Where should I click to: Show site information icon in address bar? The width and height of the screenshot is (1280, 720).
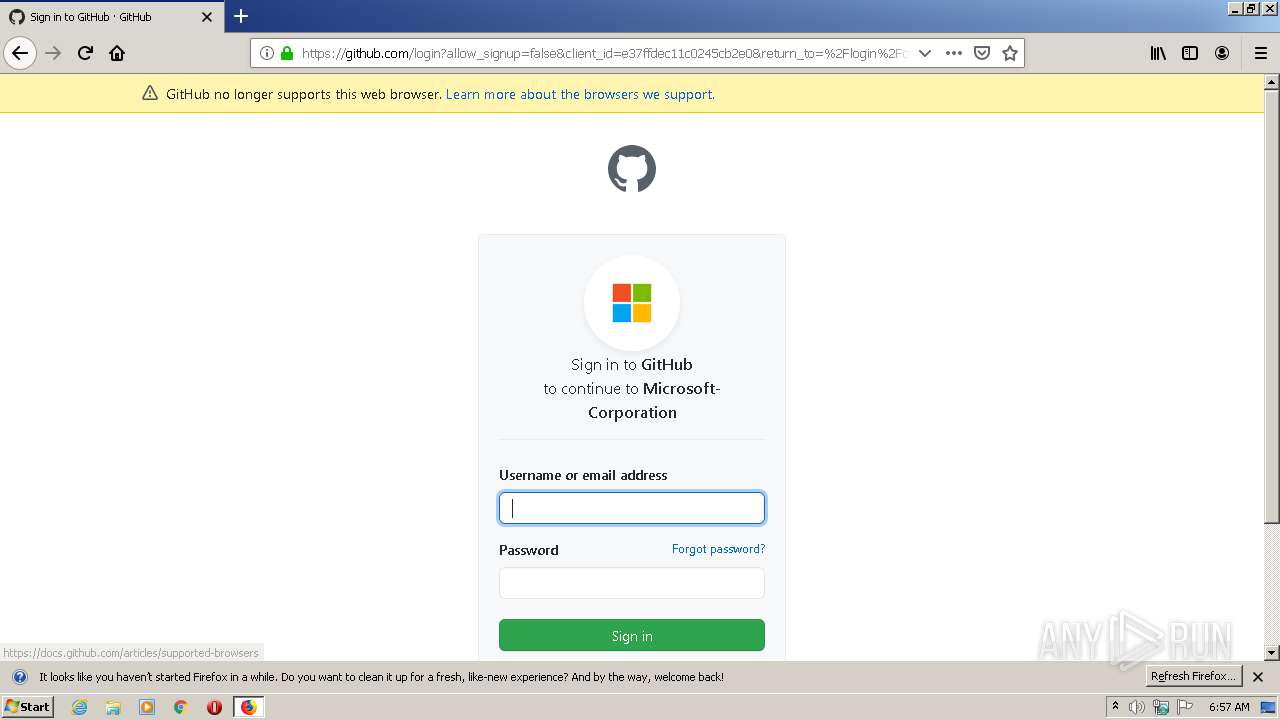267,53
